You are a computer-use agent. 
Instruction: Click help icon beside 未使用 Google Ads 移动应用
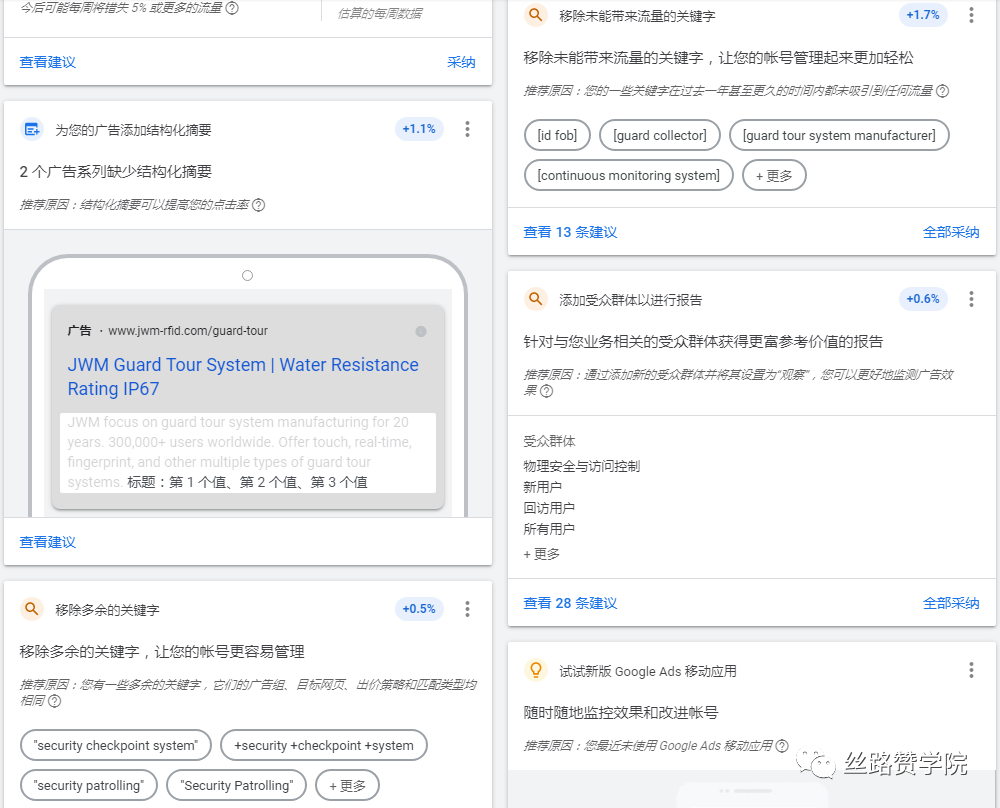point(782,744)
